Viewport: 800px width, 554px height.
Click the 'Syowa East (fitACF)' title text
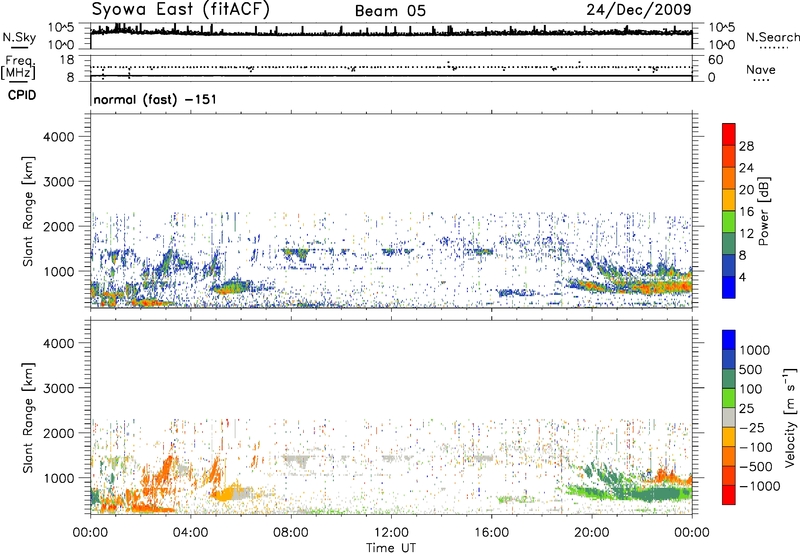pyautogui.click(x=181, y=10)
